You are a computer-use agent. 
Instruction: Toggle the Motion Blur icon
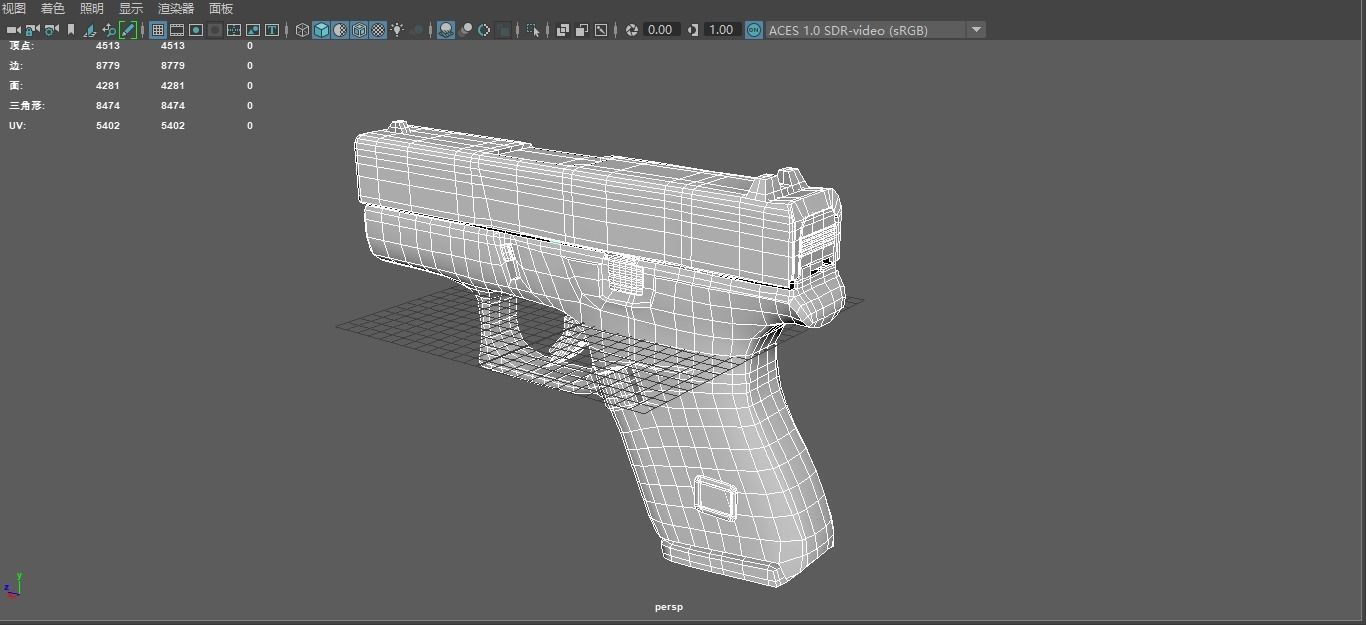[465, 30]
